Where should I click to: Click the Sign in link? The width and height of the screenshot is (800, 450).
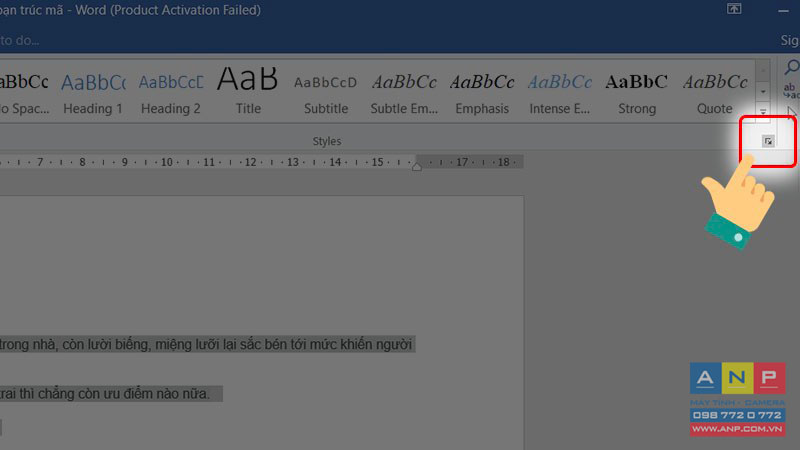click(790, 40)
